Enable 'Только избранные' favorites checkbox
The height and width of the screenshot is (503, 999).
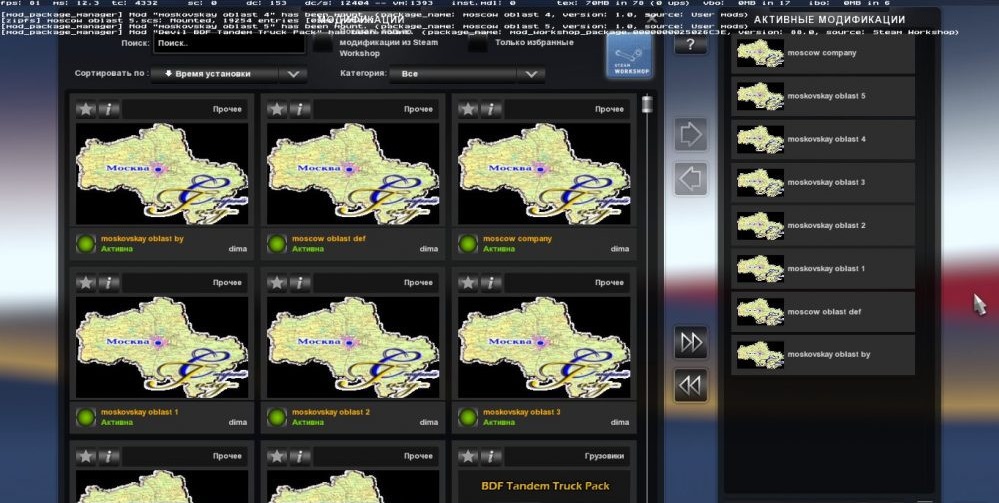[478, 45]
